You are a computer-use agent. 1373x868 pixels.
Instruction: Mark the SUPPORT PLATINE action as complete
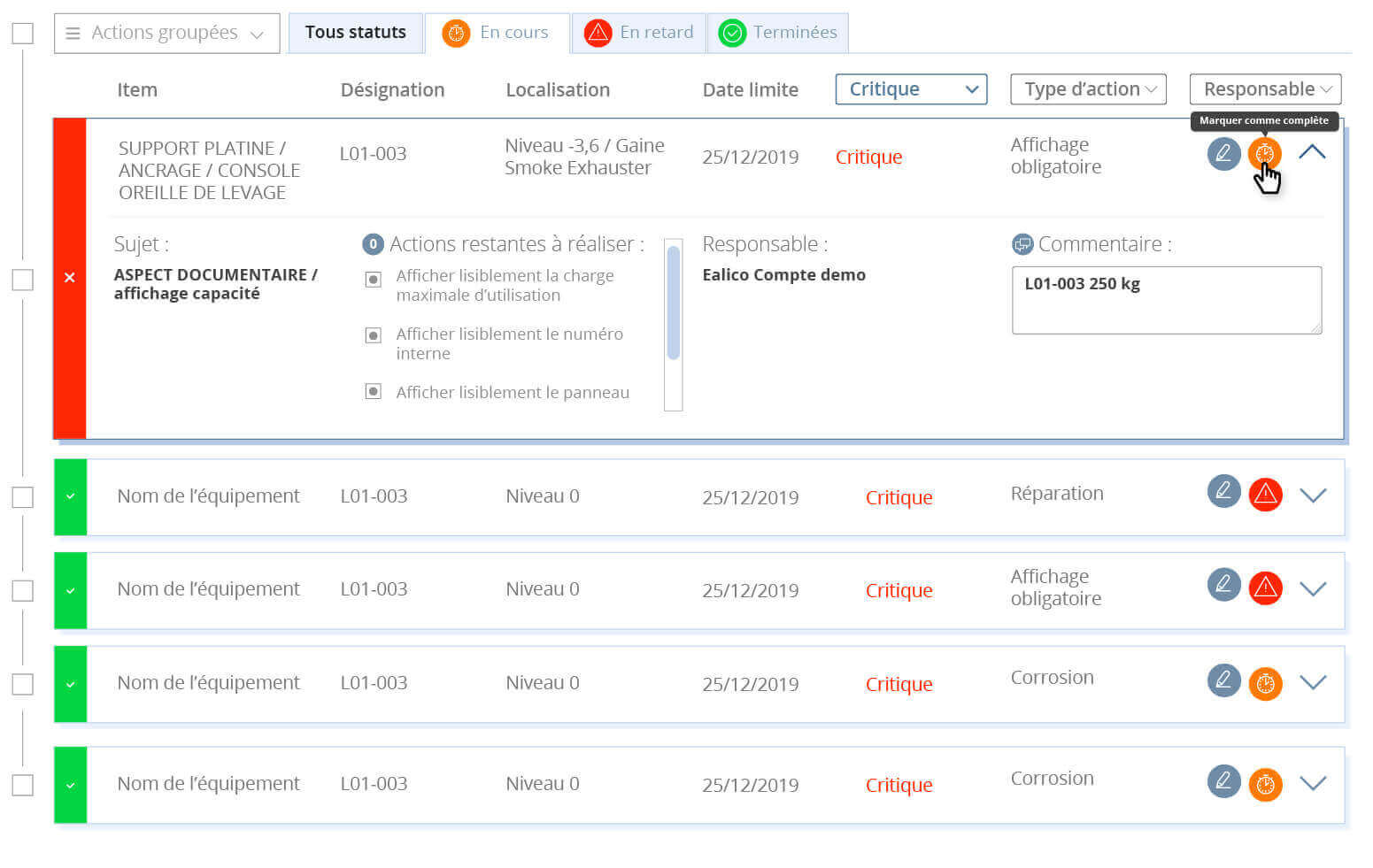coord(1264,153)
